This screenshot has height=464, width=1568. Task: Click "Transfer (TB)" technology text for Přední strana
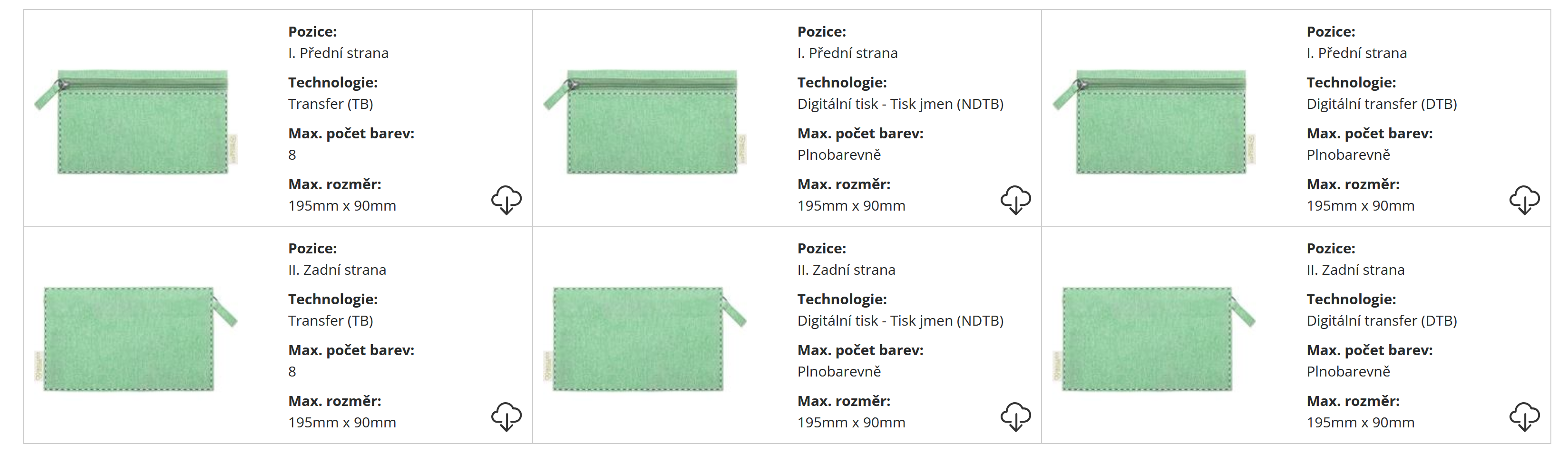[331, 104]
